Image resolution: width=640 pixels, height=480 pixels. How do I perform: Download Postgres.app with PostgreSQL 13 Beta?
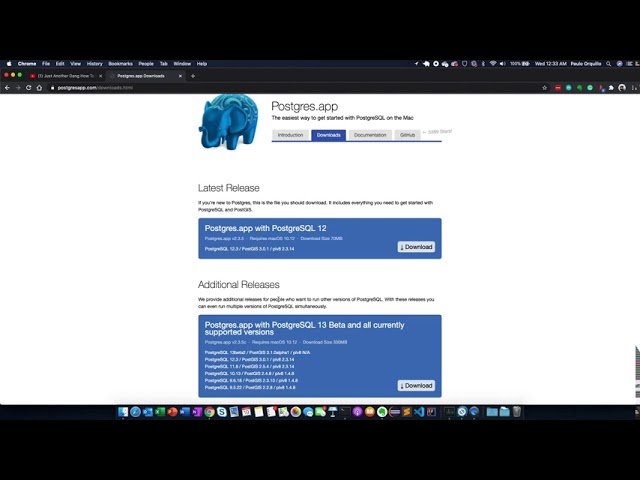tap(416, 386)
